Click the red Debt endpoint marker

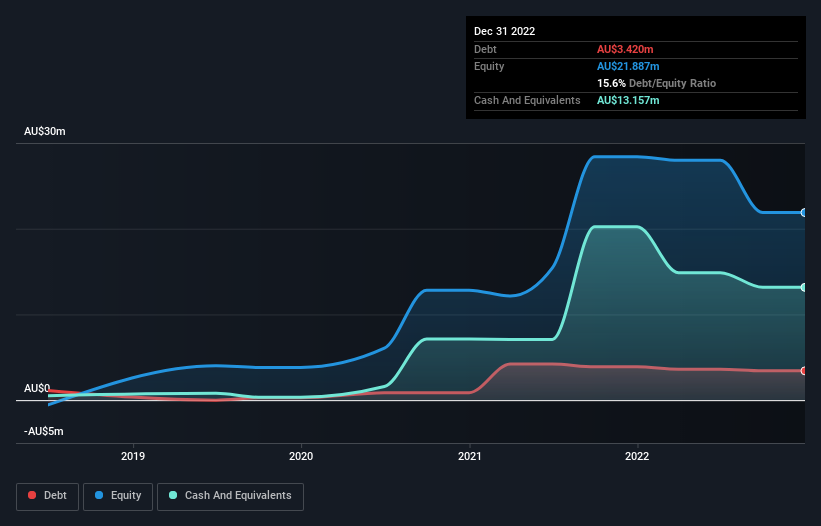[804, 371]
